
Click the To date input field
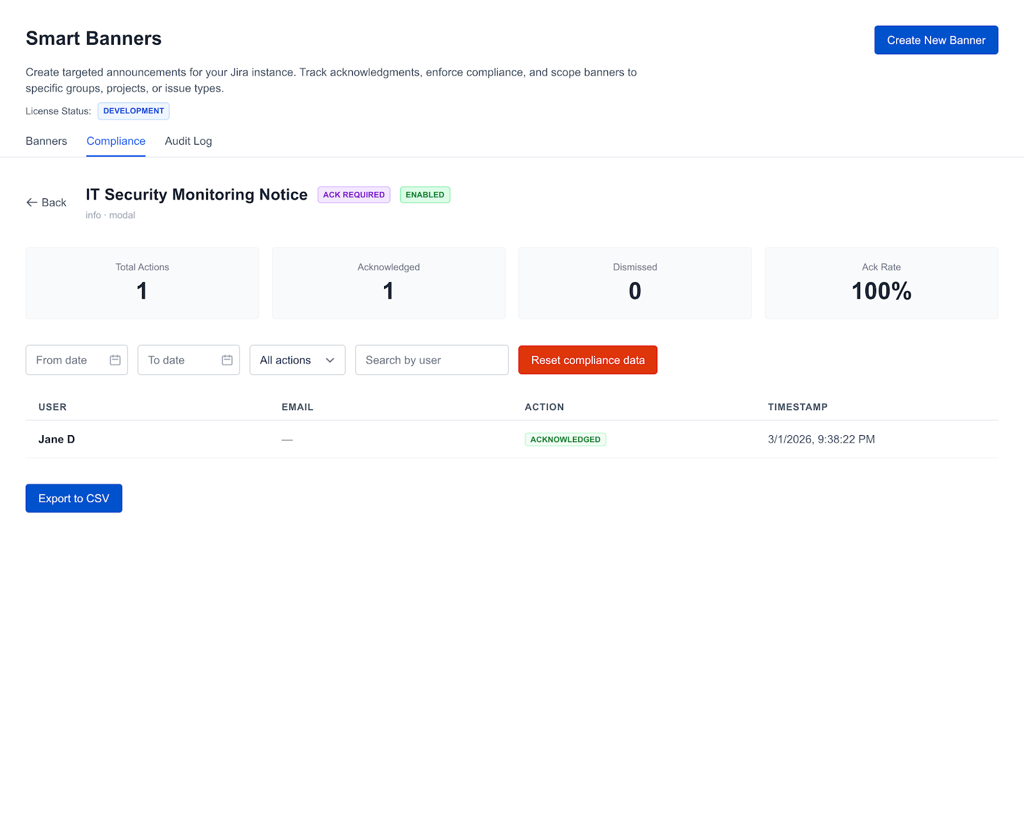click(x=189, y=360)
